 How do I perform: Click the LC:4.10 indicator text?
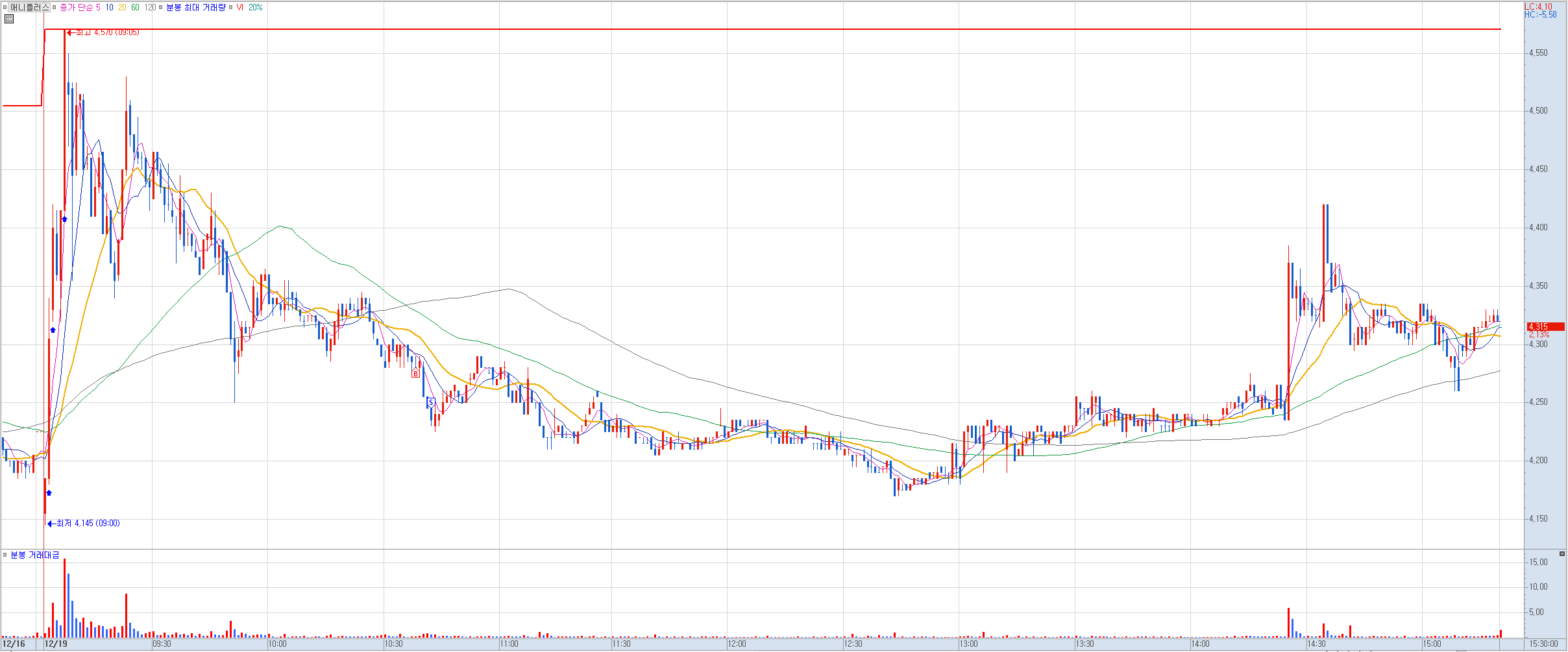point(1538,7)
